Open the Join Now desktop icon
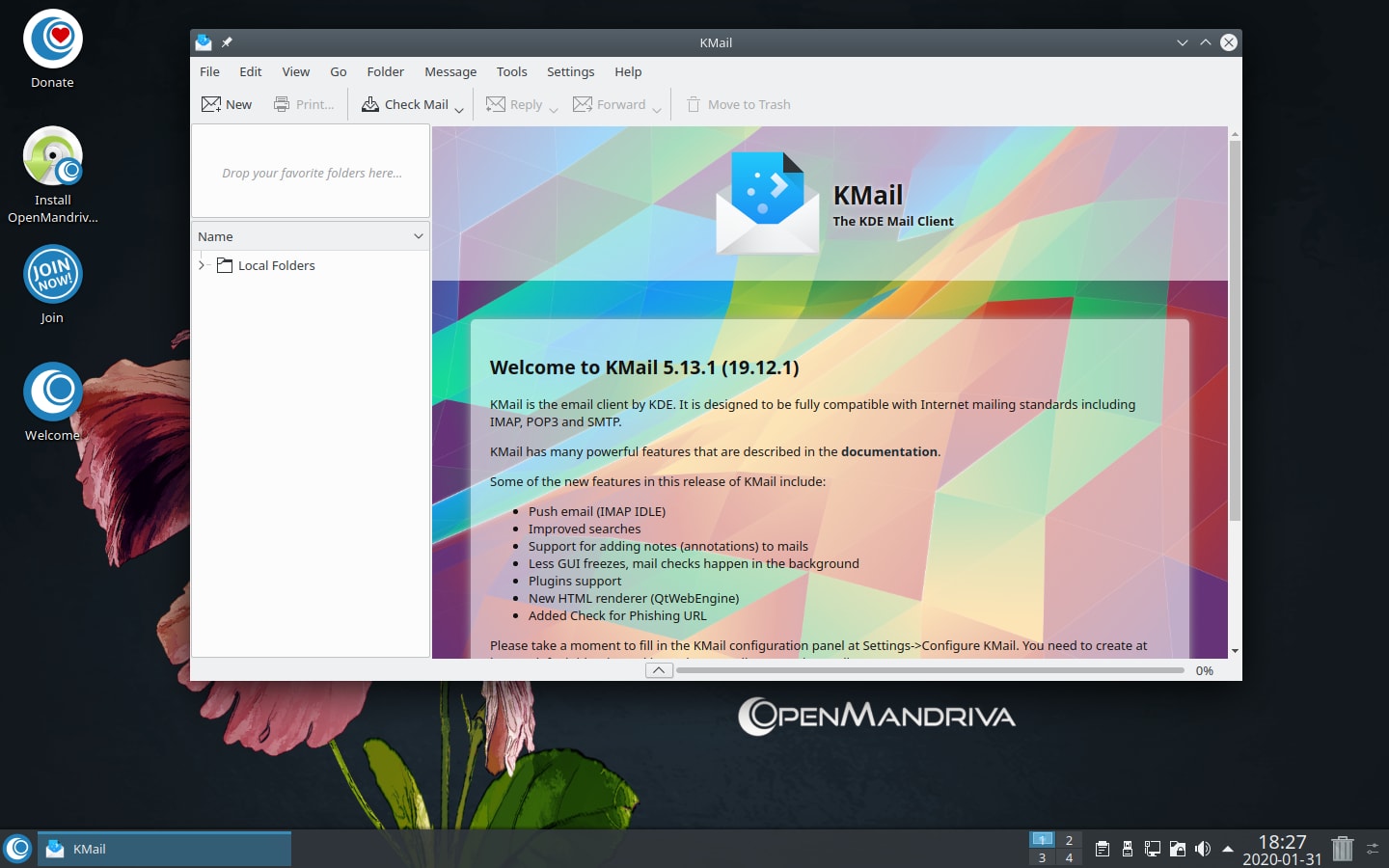The width and height of the screenshot is (1389, 868). (x=52, y=276)
